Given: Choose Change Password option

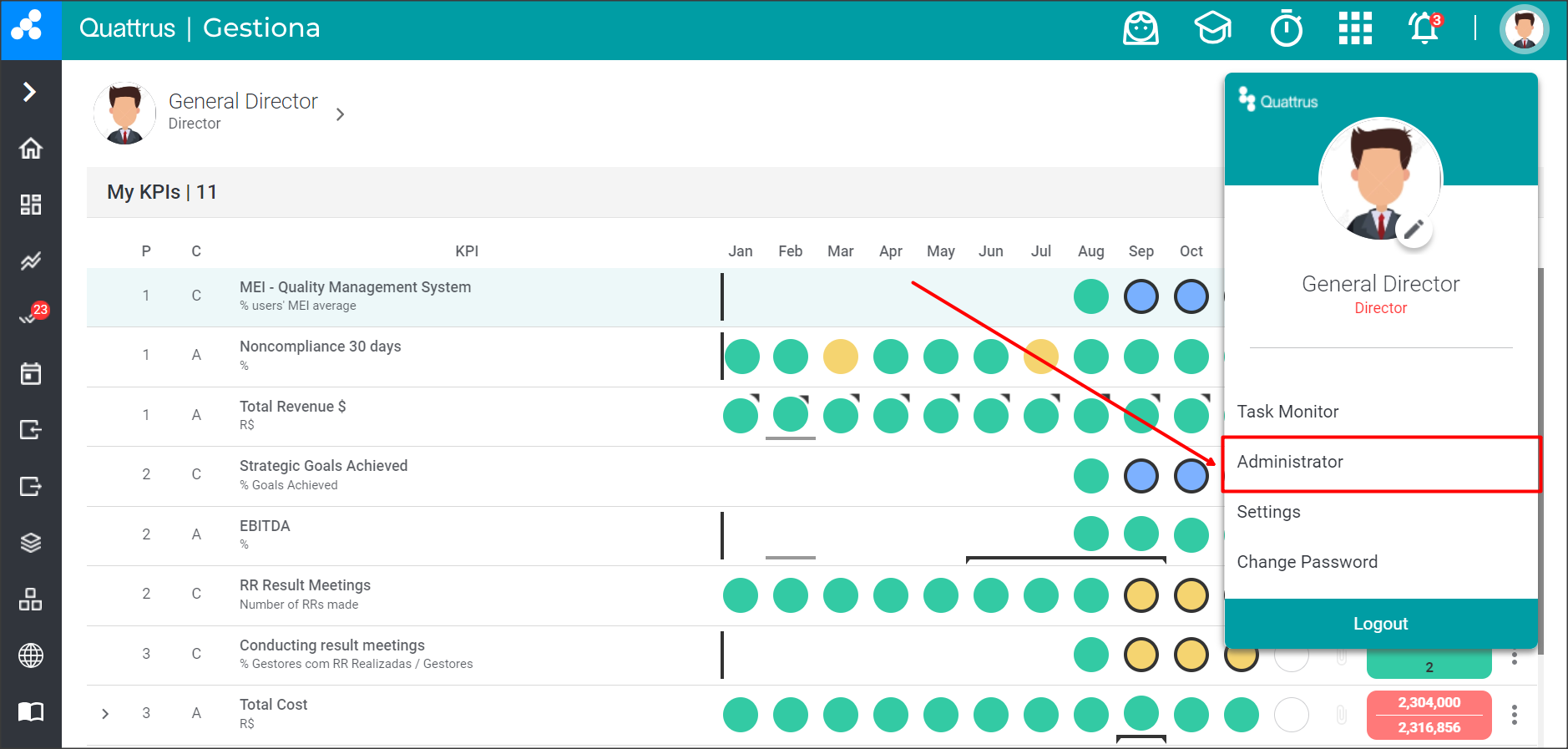Looking at the screenshot, I should (1307, 562).
